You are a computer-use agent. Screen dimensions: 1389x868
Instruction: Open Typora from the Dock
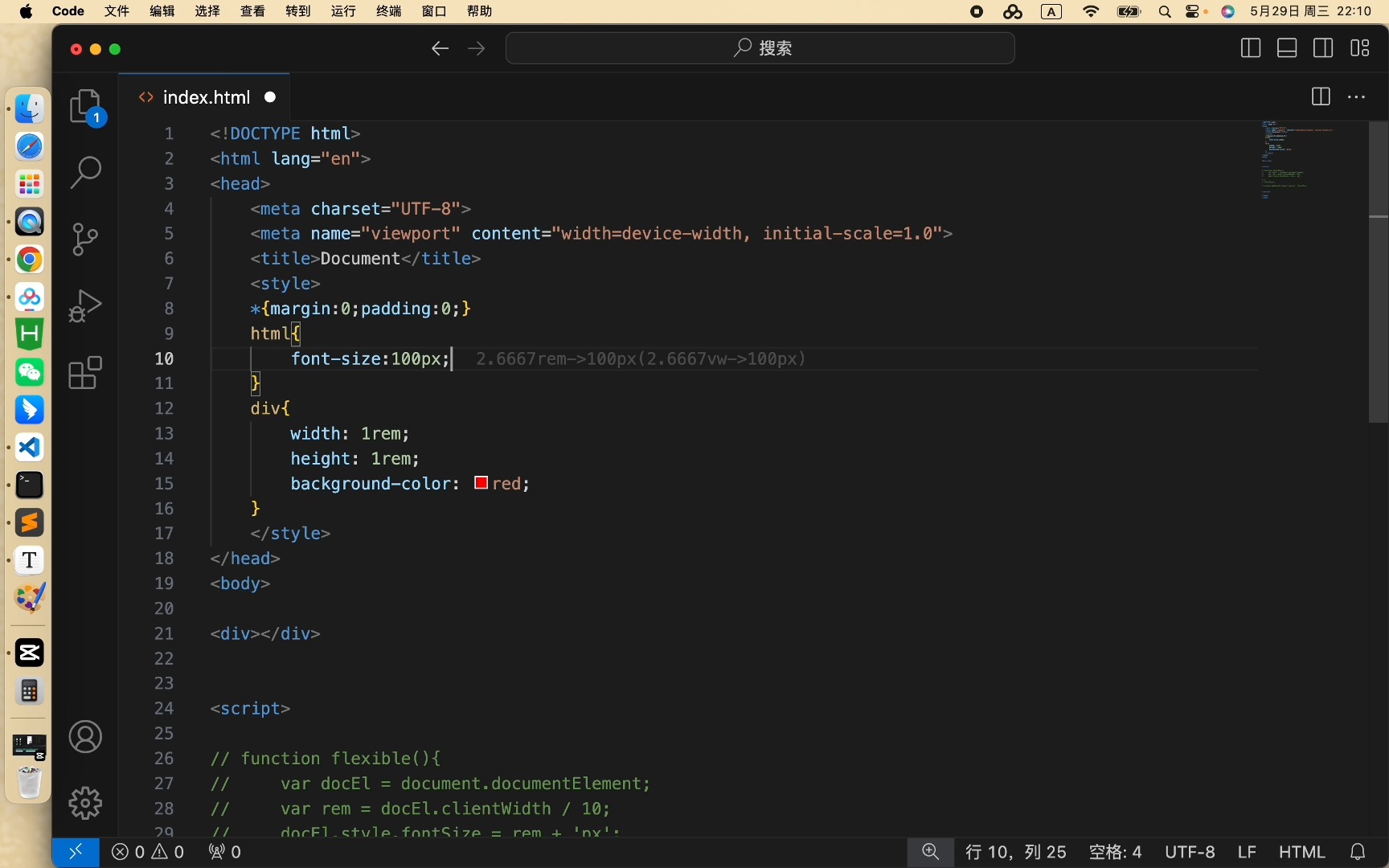tap(30, 560)
